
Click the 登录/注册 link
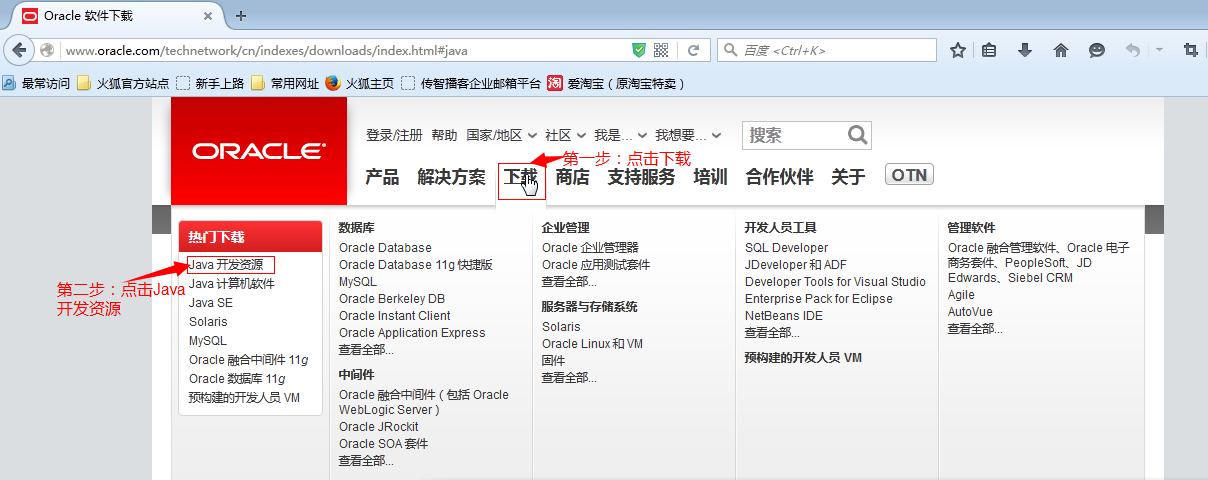point(394,135)
